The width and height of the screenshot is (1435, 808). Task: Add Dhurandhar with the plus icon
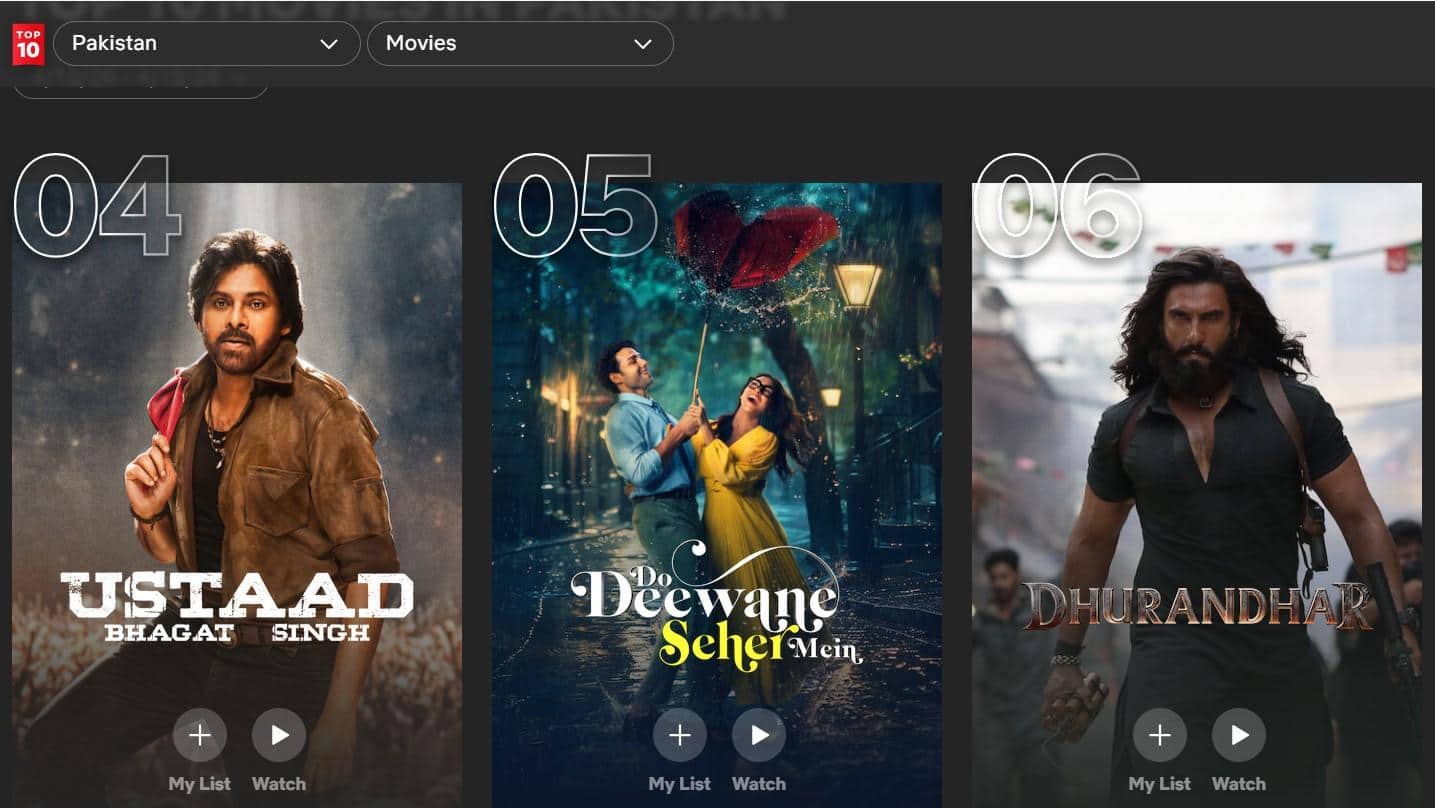coord(1160,736)
